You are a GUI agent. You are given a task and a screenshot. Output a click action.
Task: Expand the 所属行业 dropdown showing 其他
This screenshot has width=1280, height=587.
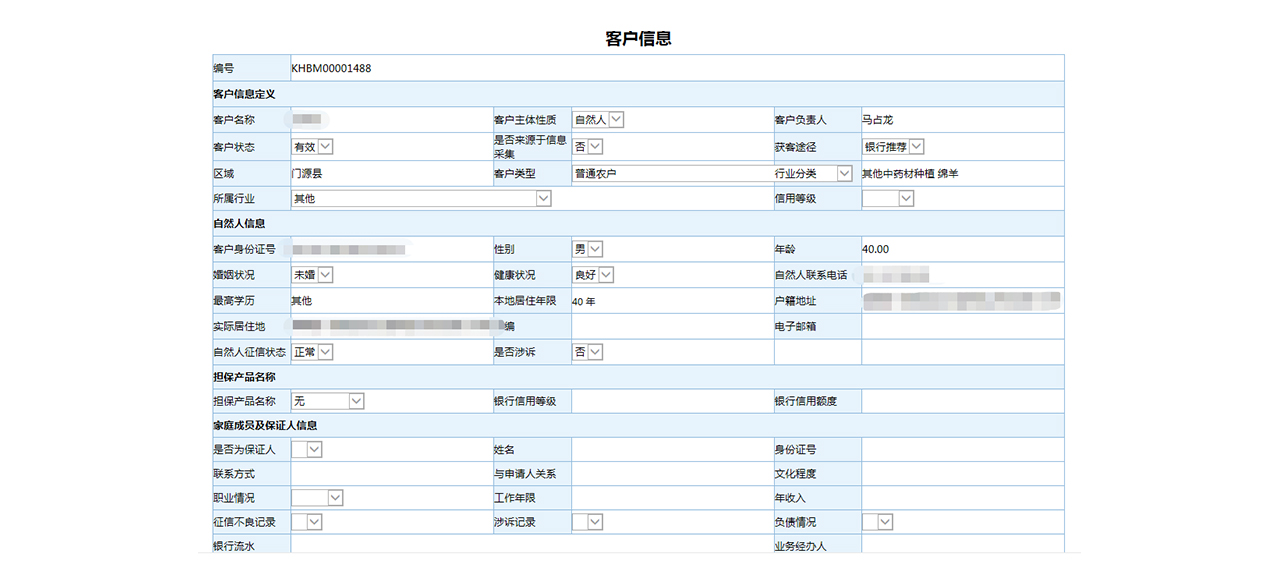tap(421, 199)
